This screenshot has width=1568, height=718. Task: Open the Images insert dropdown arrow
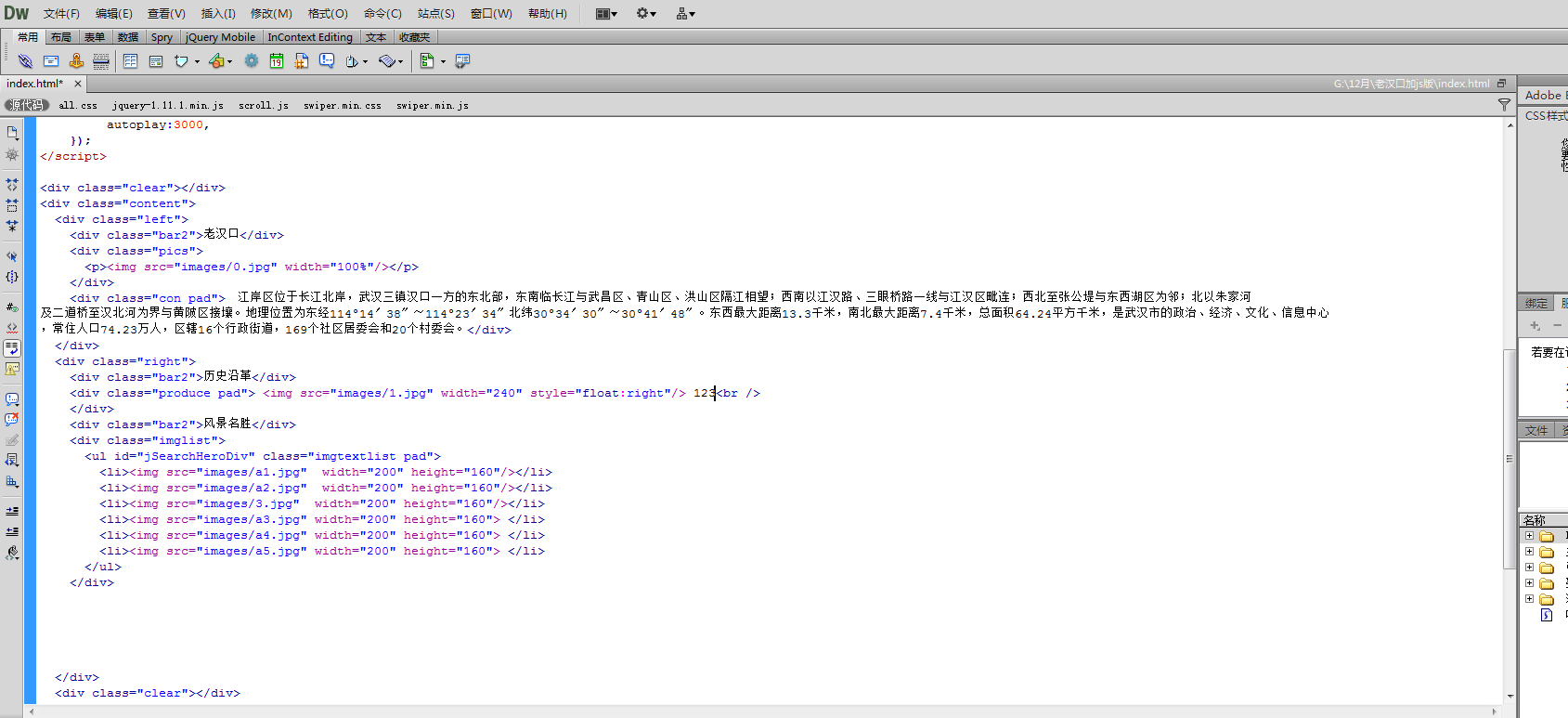pos(229,62)
